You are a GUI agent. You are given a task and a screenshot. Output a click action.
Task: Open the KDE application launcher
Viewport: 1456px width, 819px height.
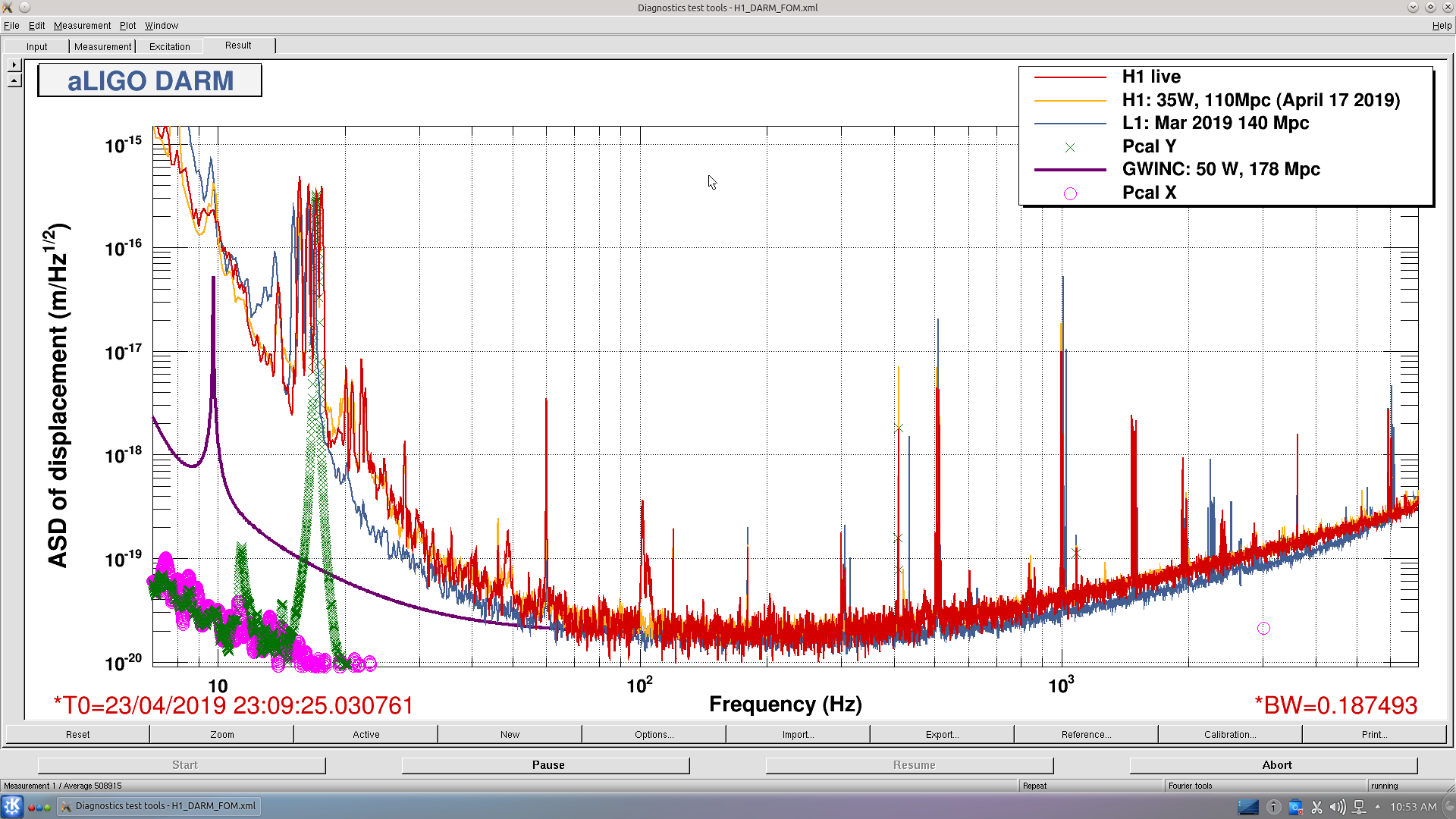coord(12,806)
